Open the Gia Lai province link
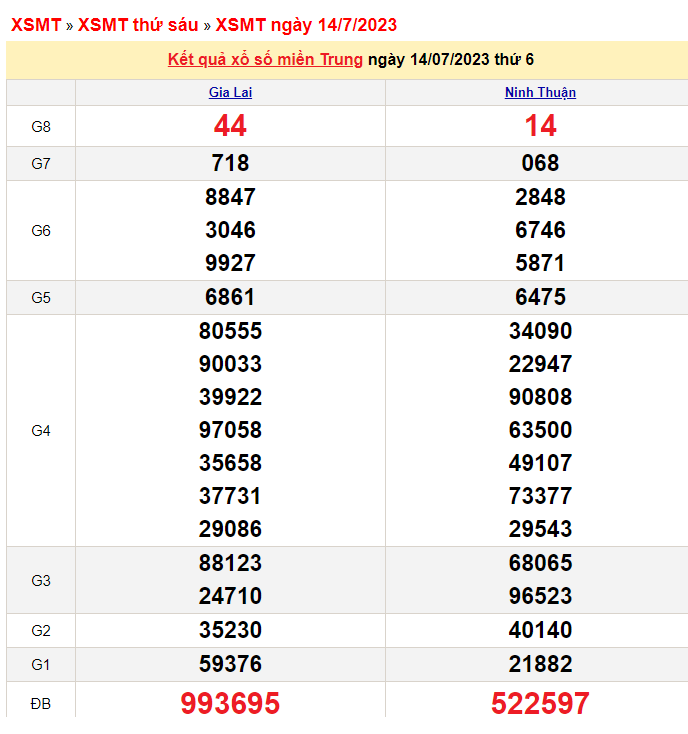The height and width of the screenshot is (734, 688). click(230, 92)
